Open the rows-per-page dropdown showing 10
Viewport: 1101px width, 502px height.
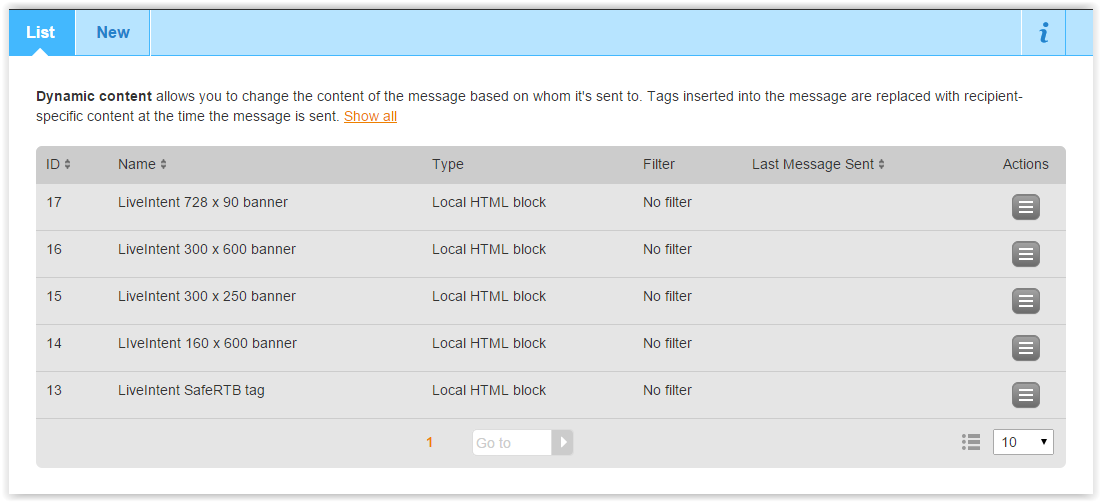coord(1022,442)
